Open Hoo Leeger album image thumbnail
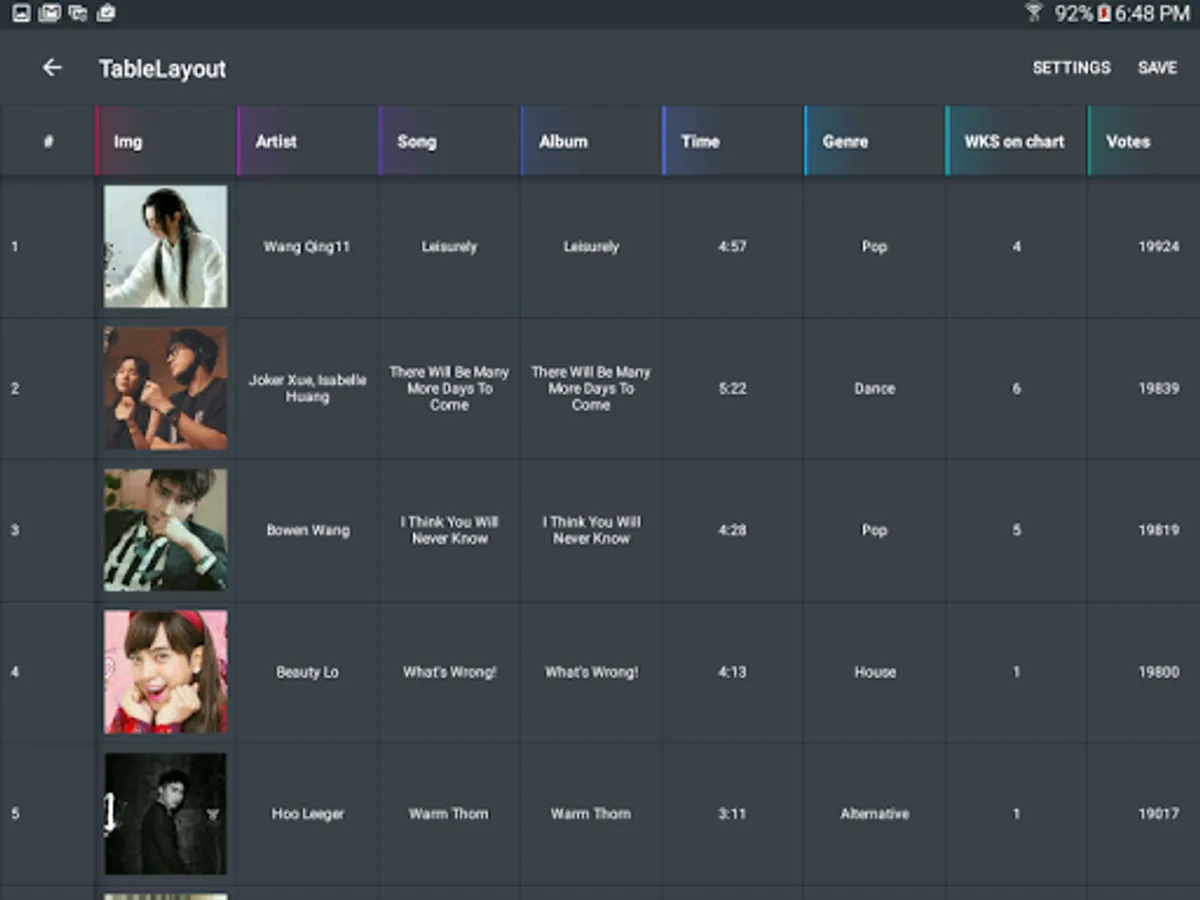Viewport: 1200px width, 900px height. (166, 814)
